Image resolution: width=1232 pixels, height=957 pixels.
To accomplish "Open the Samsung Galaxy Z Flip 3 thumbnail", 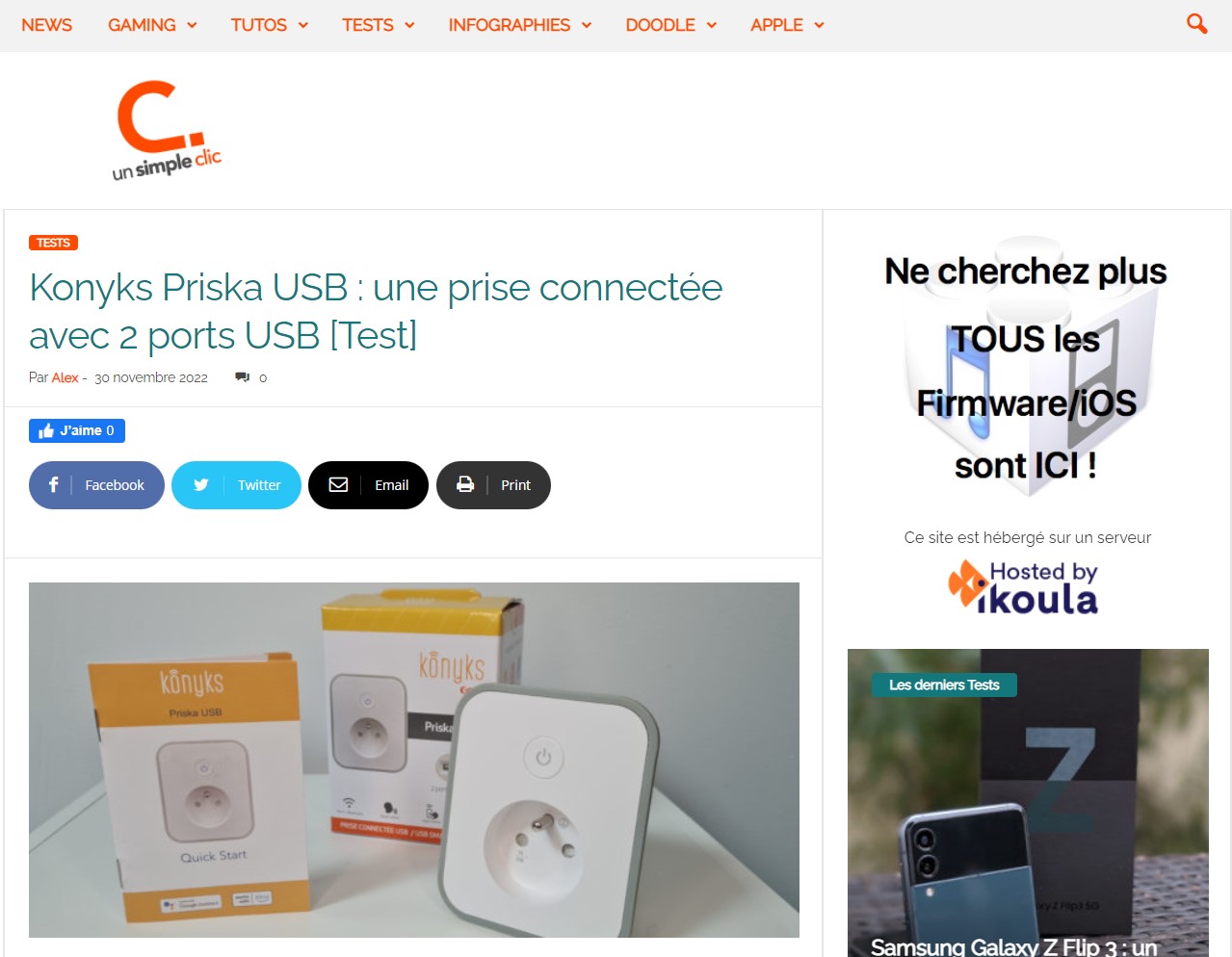I will coord(1028,803).
